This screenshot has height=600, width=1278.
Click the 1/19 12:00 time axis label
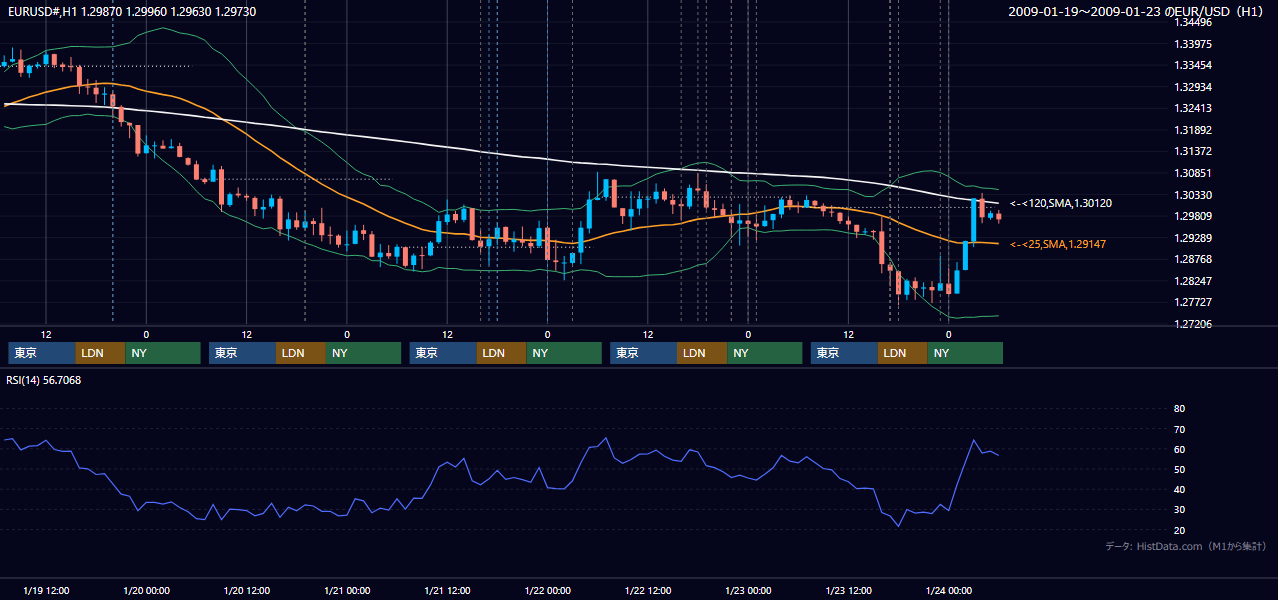pos(46,590)
